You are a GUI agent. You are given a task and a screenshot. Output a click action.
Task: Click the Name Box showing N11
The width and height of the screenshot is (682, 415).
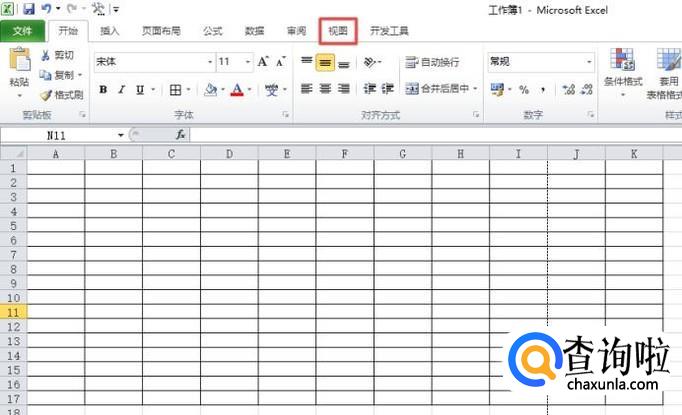(62, 134)
